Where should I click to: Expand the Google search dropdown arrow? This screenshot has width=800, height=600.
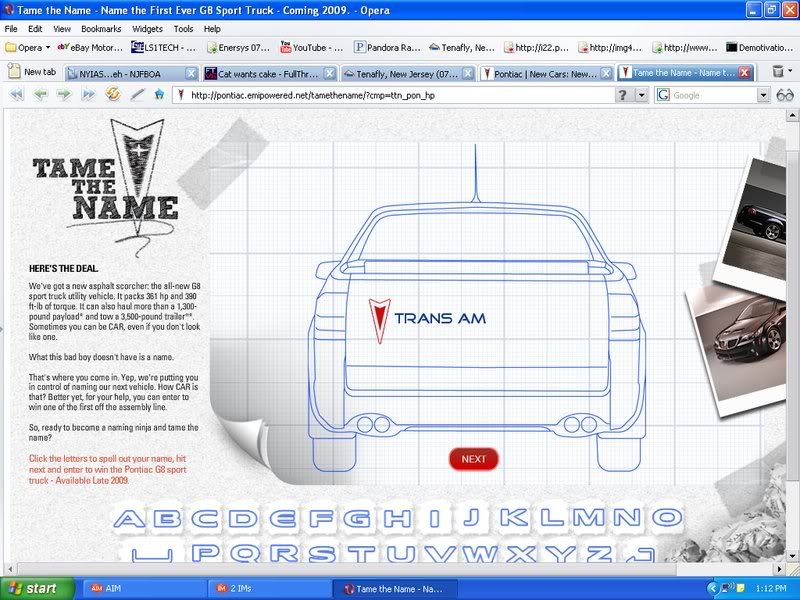click(763, 95)
